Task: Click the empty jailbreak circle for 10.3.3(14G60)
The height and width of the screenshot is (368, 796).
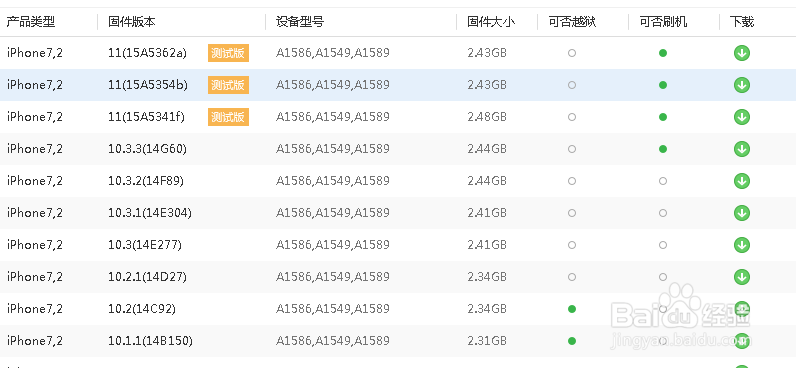Action: pos(572,149)
